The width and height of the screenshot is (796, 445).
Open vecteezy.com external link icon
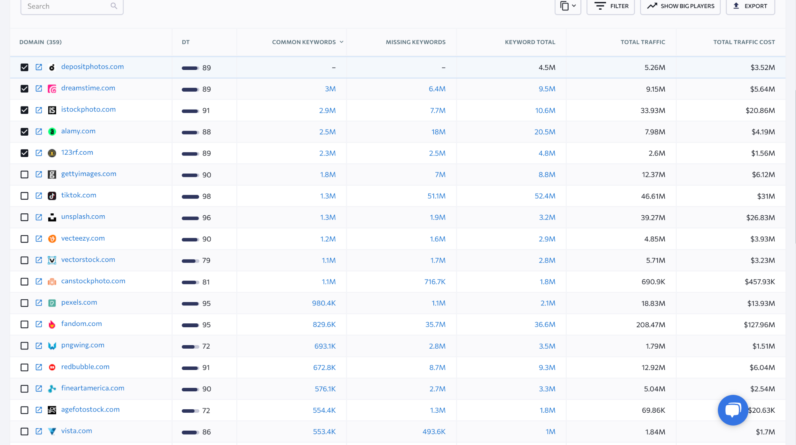(39, 238)
